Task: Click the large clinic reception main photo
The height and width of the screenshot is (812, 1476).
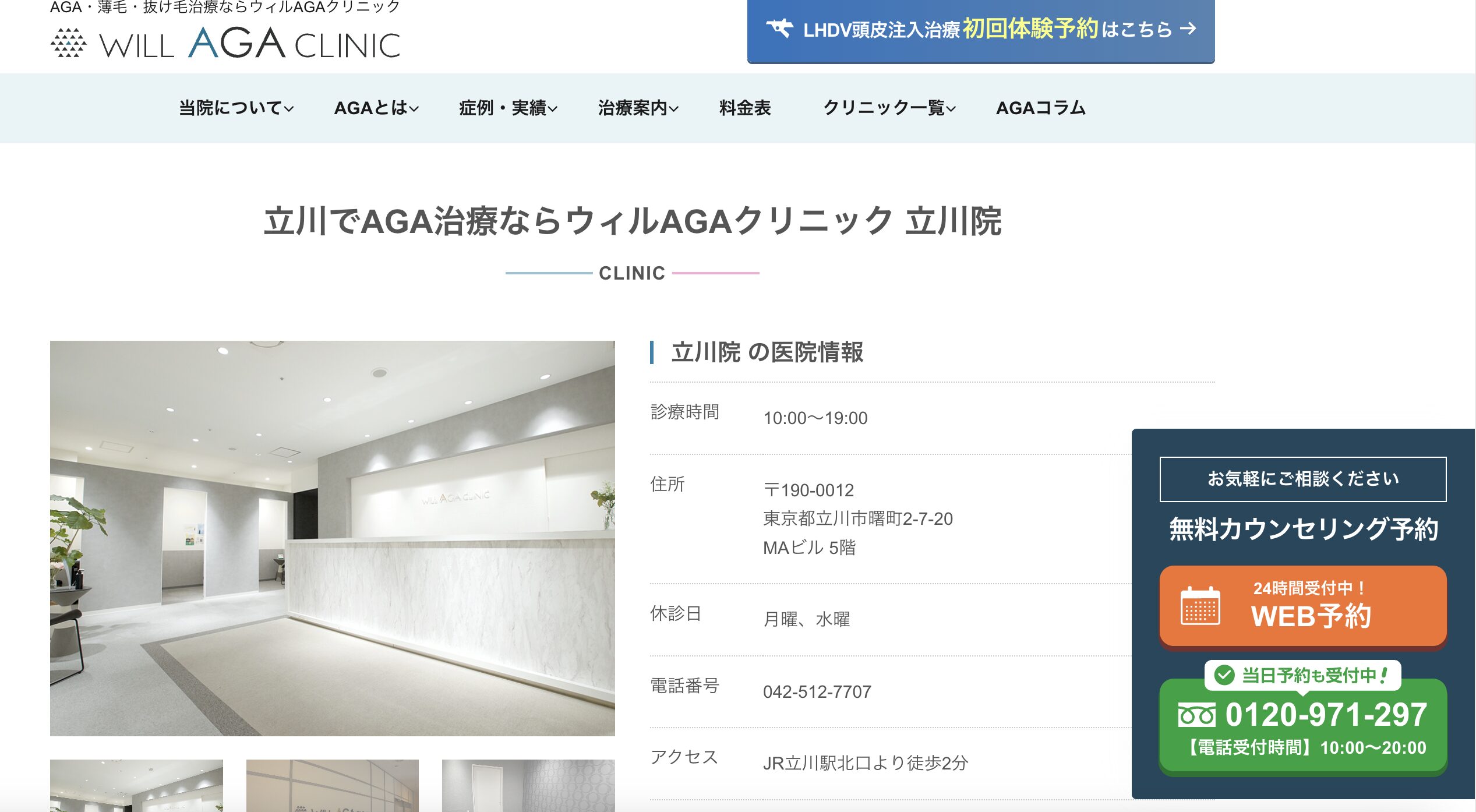Action: (332, 538)
